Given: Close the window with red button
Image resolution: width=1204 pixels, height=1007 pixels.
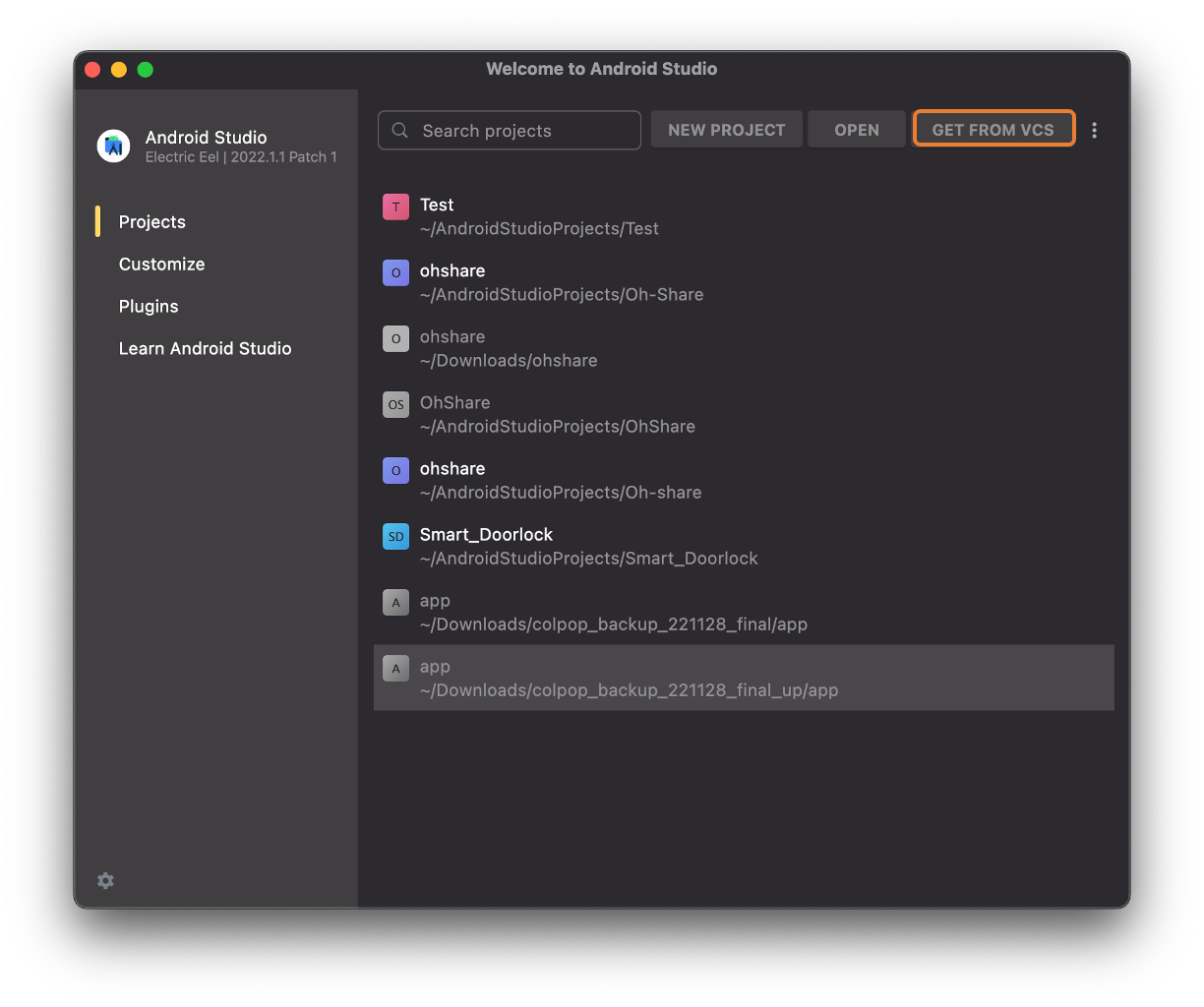Looking at the screenshot, I should (92, 69).
